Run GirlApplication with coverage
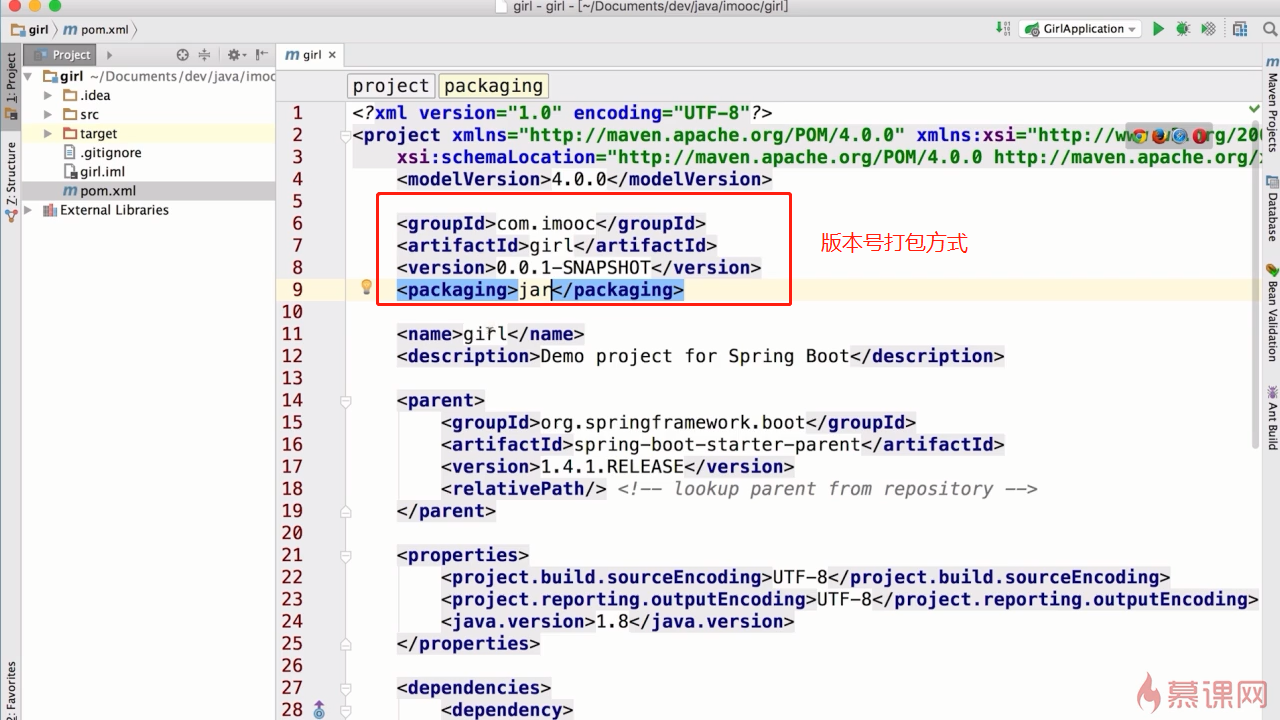 pos(1208,29)
